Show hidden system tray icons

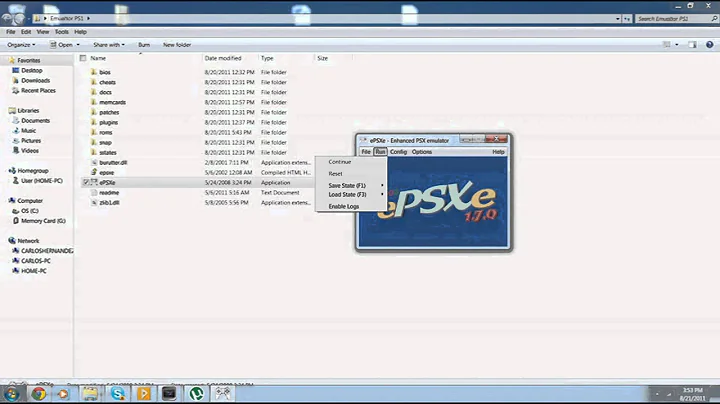[x=657, y=394]
